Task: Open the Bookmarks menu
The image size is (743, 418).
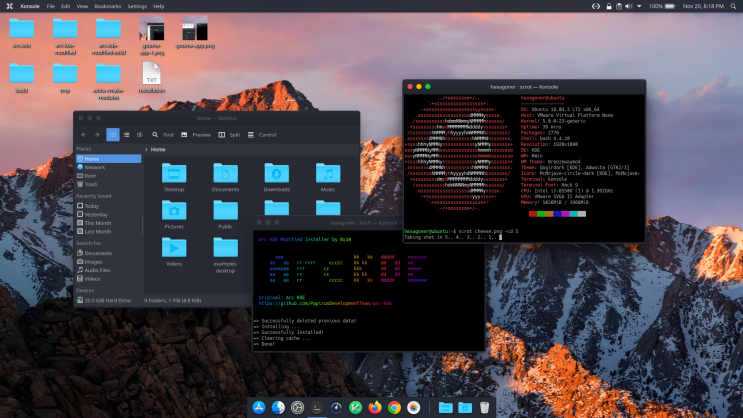Action: [108, 6]
